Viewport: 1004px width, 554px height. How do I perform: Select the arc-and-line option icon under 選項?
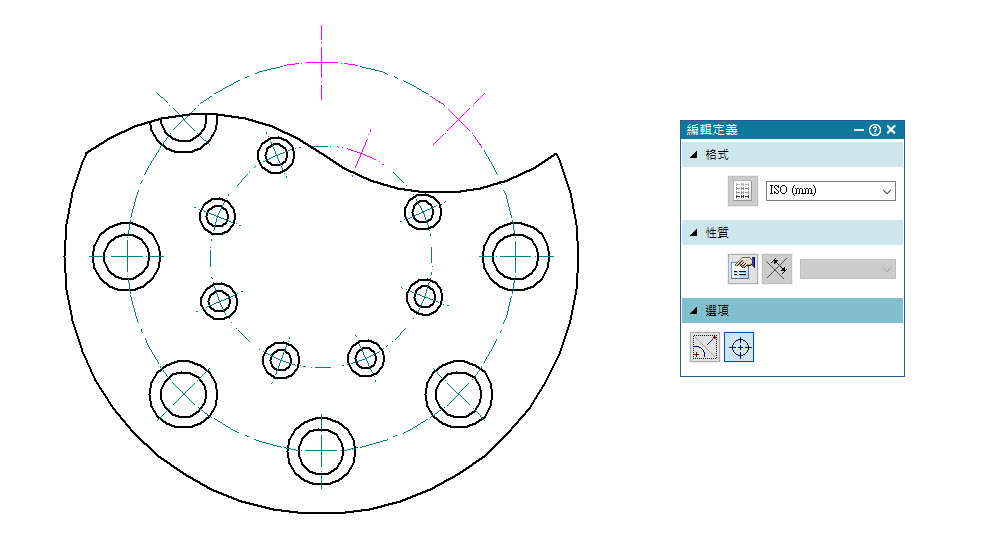pos(704,347)
